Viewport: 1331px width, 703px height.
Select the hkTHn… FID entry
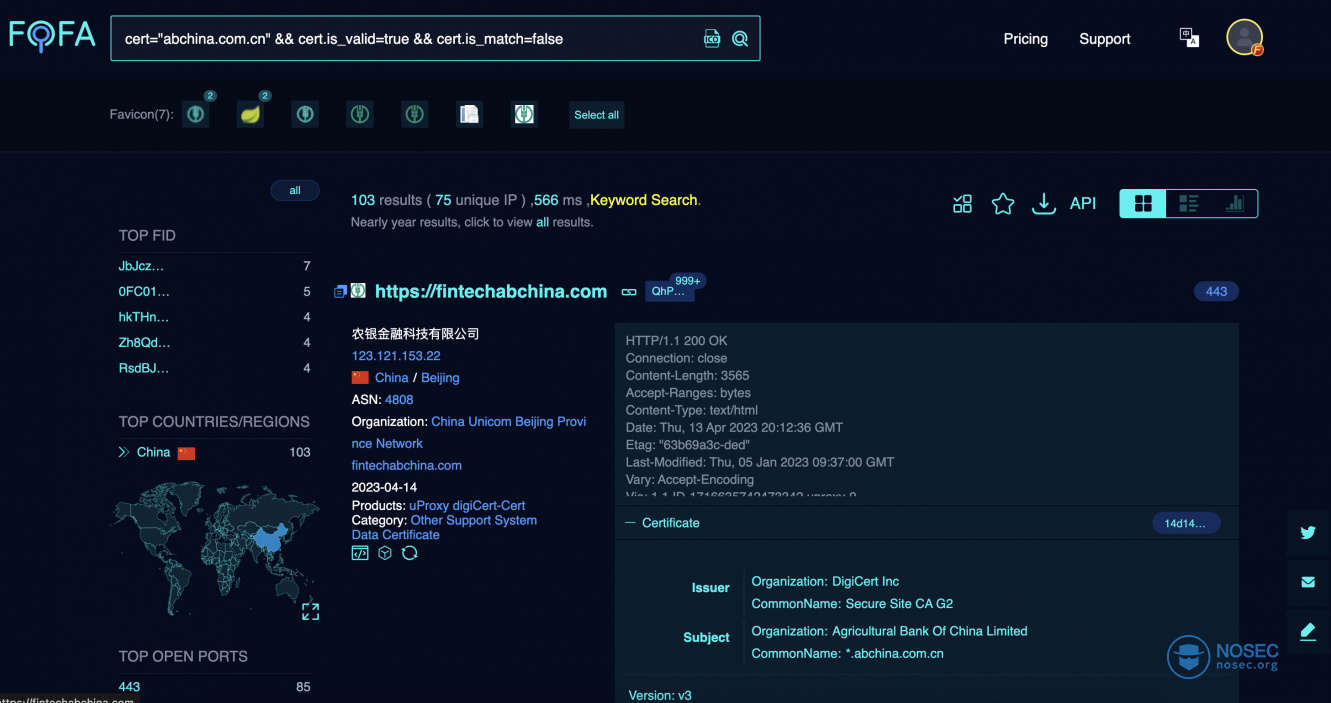[x=144, y=317]
